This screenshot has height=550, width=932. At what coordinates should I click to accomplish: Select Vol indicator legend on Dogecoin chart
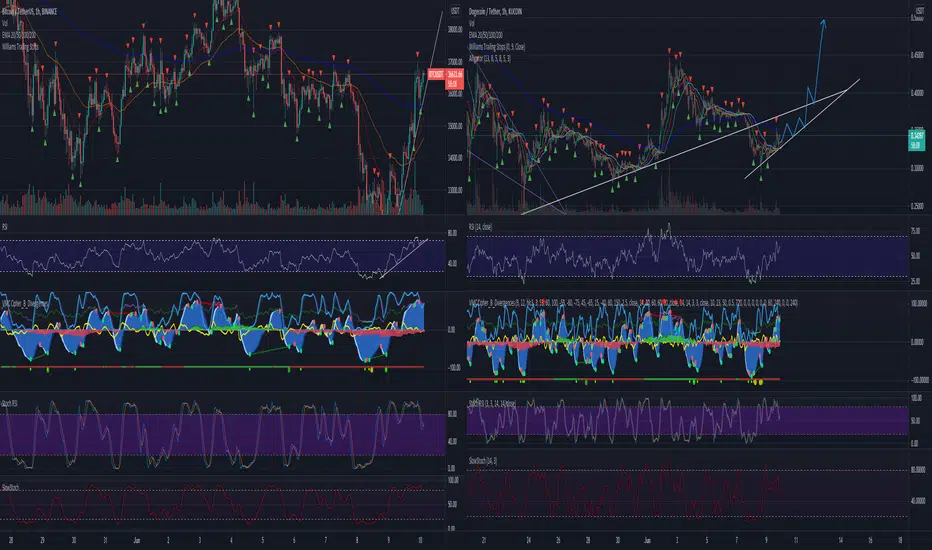coord(472,23)
